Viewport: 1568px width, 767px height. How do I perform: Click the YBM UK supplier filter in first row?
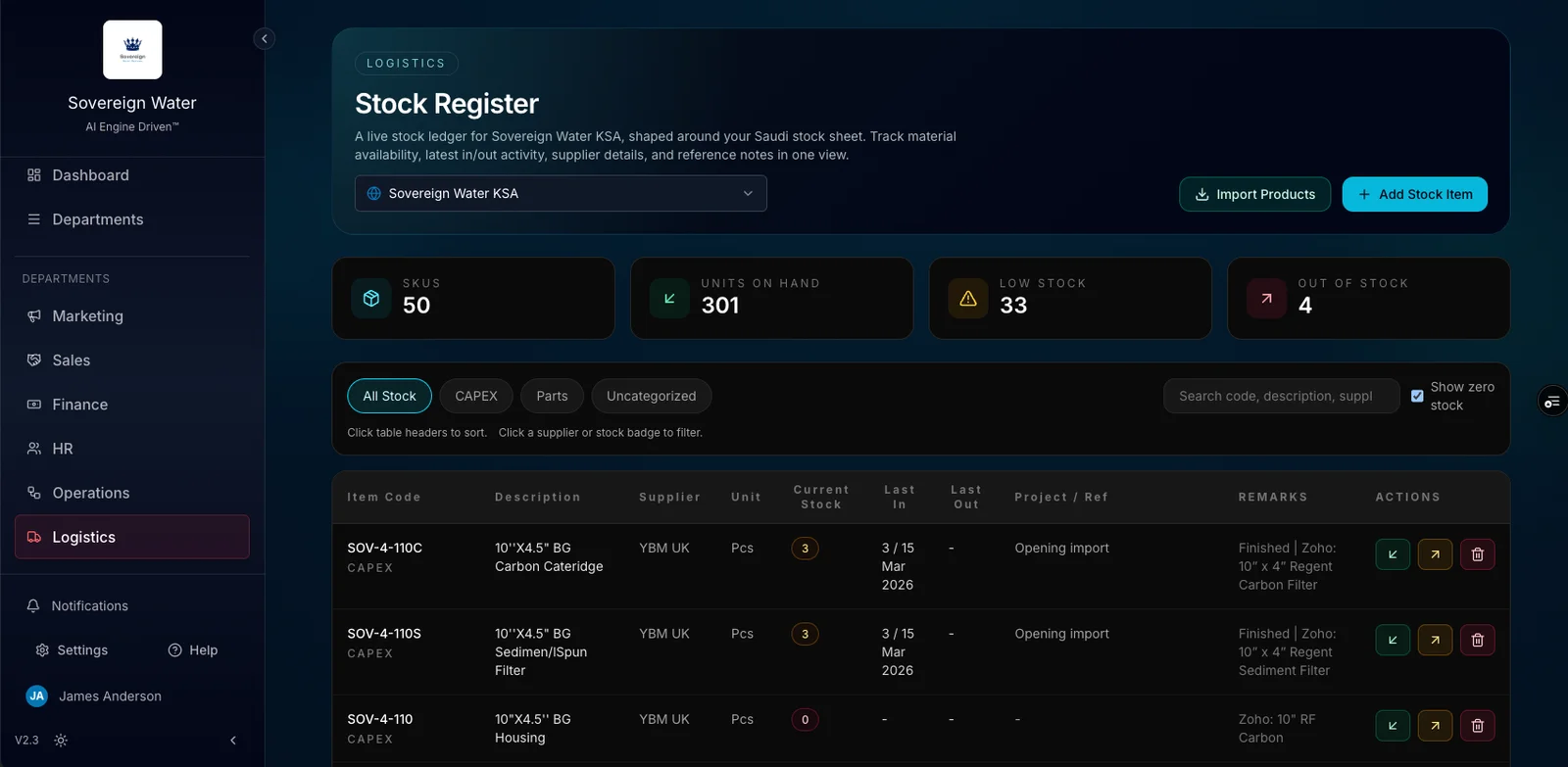pos(664,549)
